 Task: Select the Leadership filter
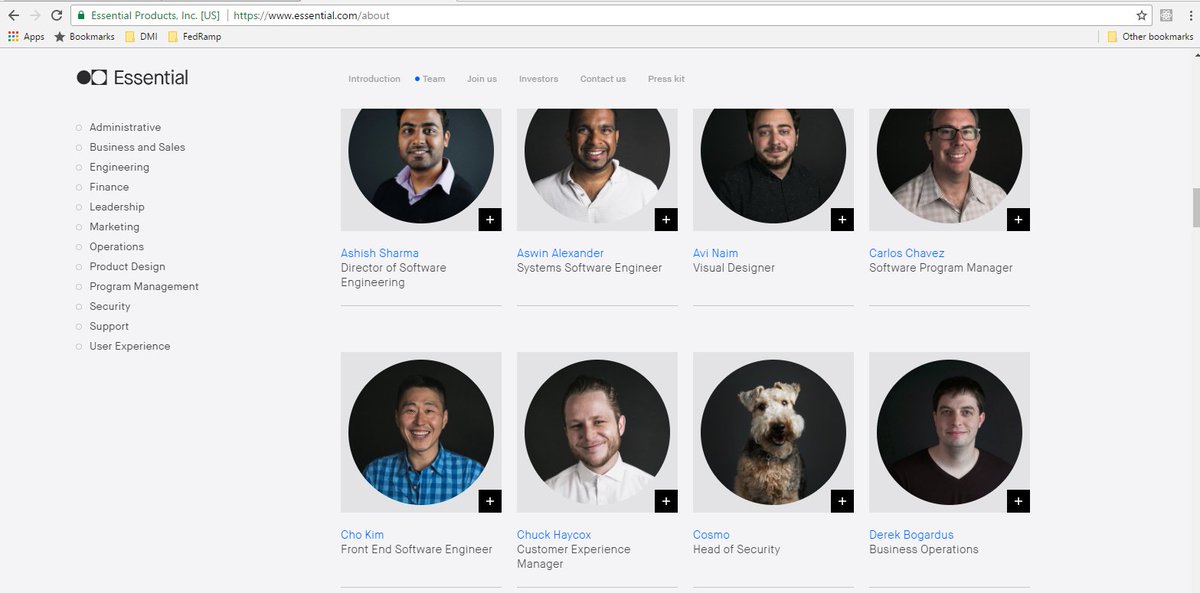point(110,207)
